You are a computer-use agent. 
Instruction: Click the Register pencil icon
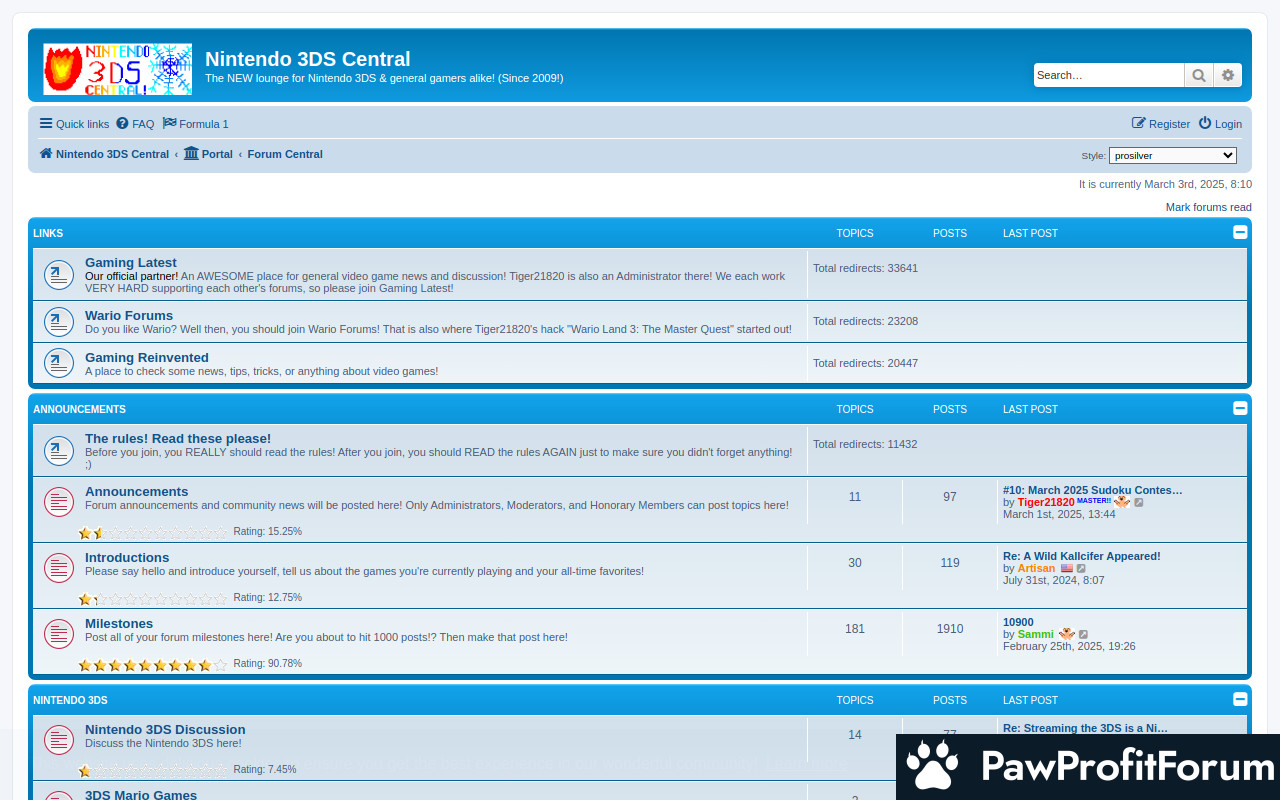pyautogui.click(x=1139, y=123)
